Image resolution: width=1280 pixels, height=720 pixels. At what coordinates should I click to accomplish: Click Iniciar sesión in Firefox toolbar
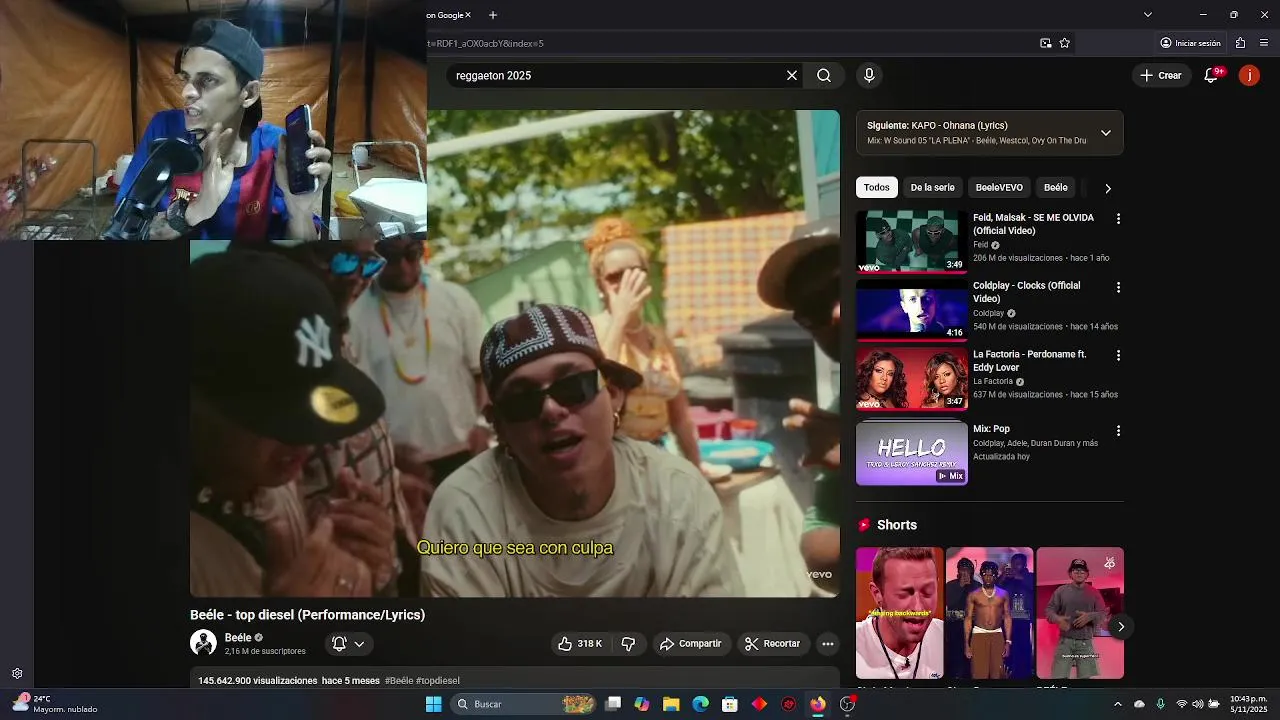coord(1190,43)
